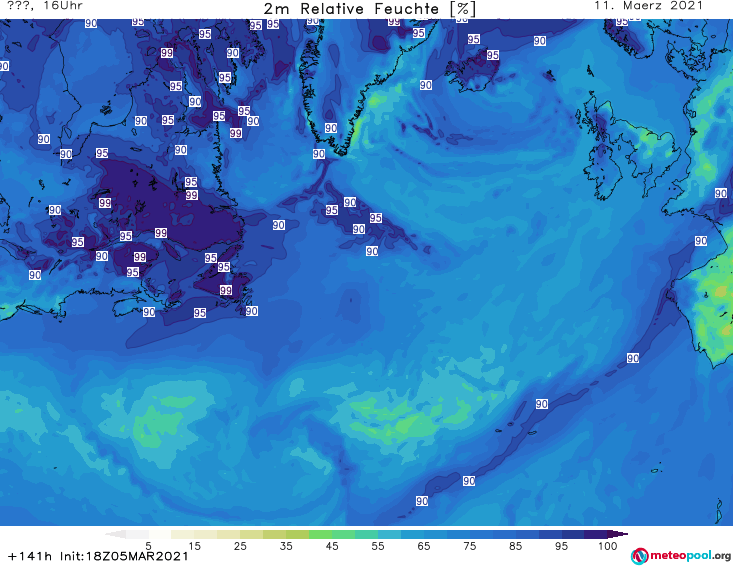Screen dimensions: 733x566
Task: Pick the bright green legend segment left of 45
Action: pyautogui.click(x=320, y=534)
